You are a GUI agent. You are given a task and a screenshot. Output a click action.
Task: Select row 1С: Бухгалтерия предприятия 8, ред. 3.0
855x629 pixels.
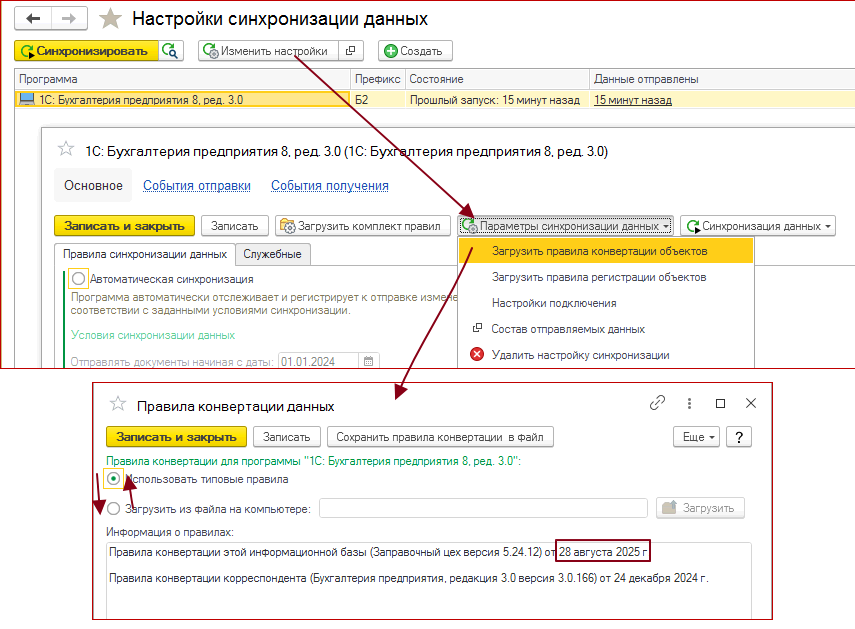click(x=182, y=100)
